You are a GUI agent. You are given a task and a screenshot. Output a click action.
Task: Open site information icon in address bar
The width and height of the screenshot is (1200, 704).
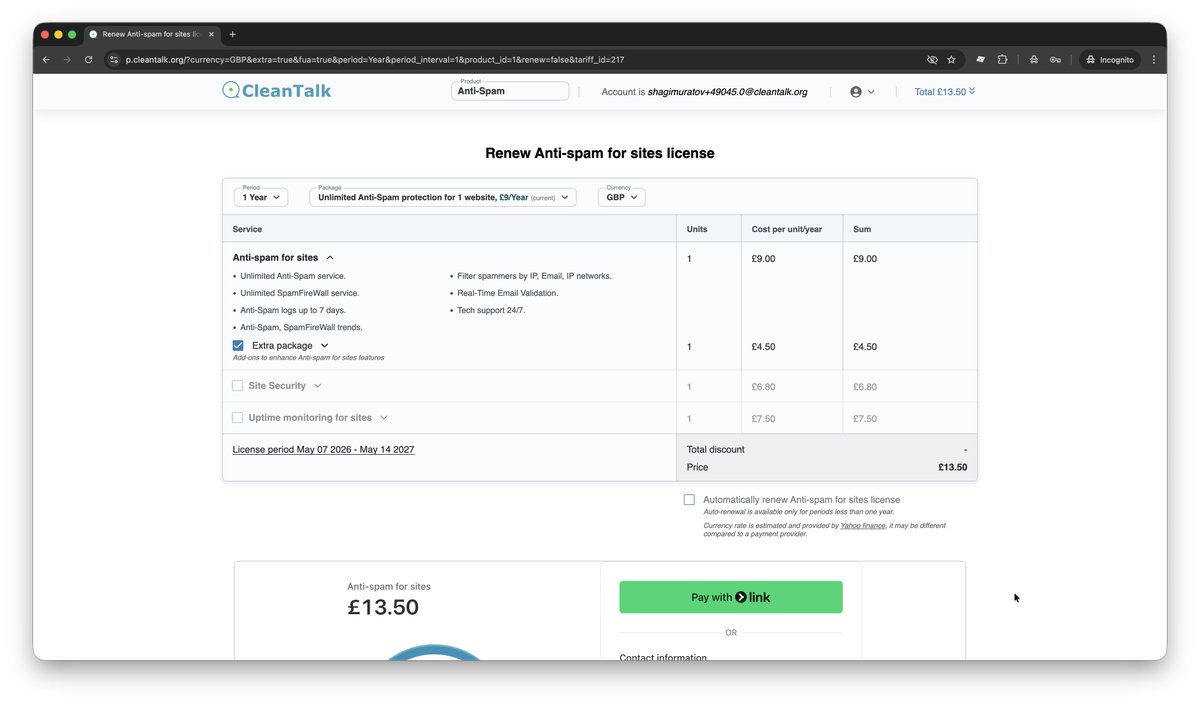pyautogui.click(x=113, y=60)
